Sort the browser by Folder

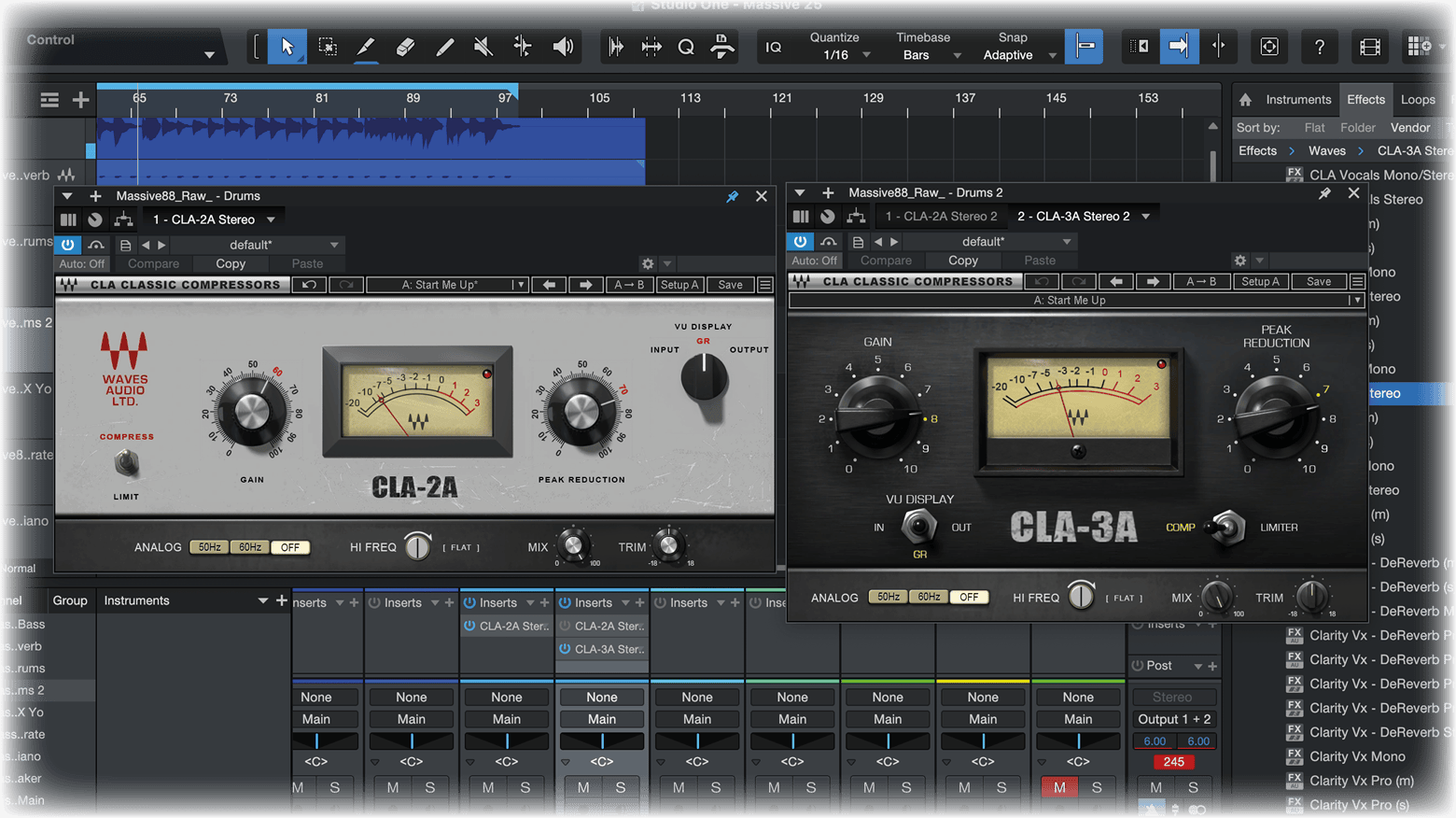1357,128
